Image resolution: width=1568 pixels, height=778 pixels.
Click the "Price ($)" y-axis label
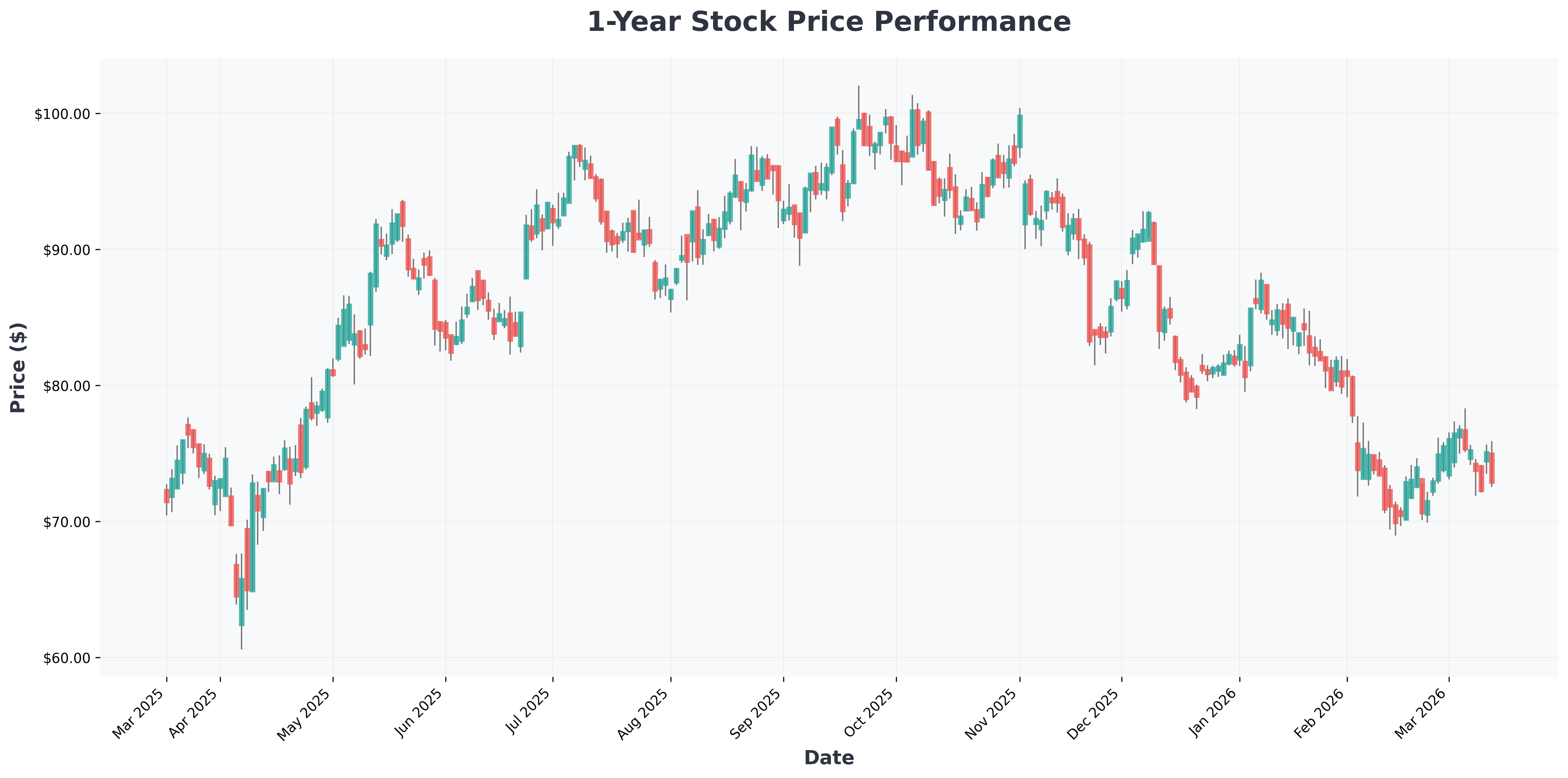click(x=19, y=367)
